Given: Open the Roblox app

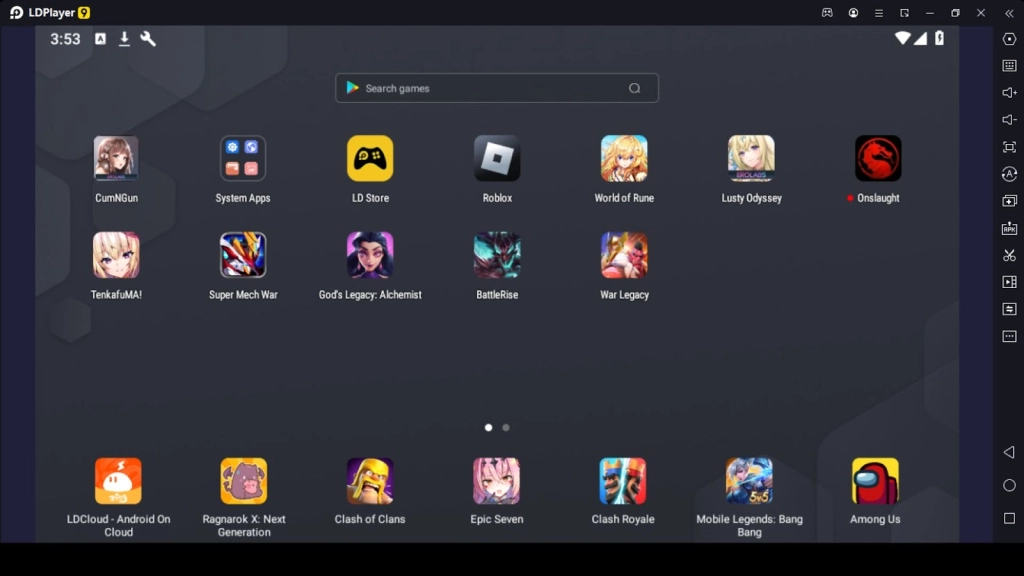Looking at the screenshot, I should 497,158.
